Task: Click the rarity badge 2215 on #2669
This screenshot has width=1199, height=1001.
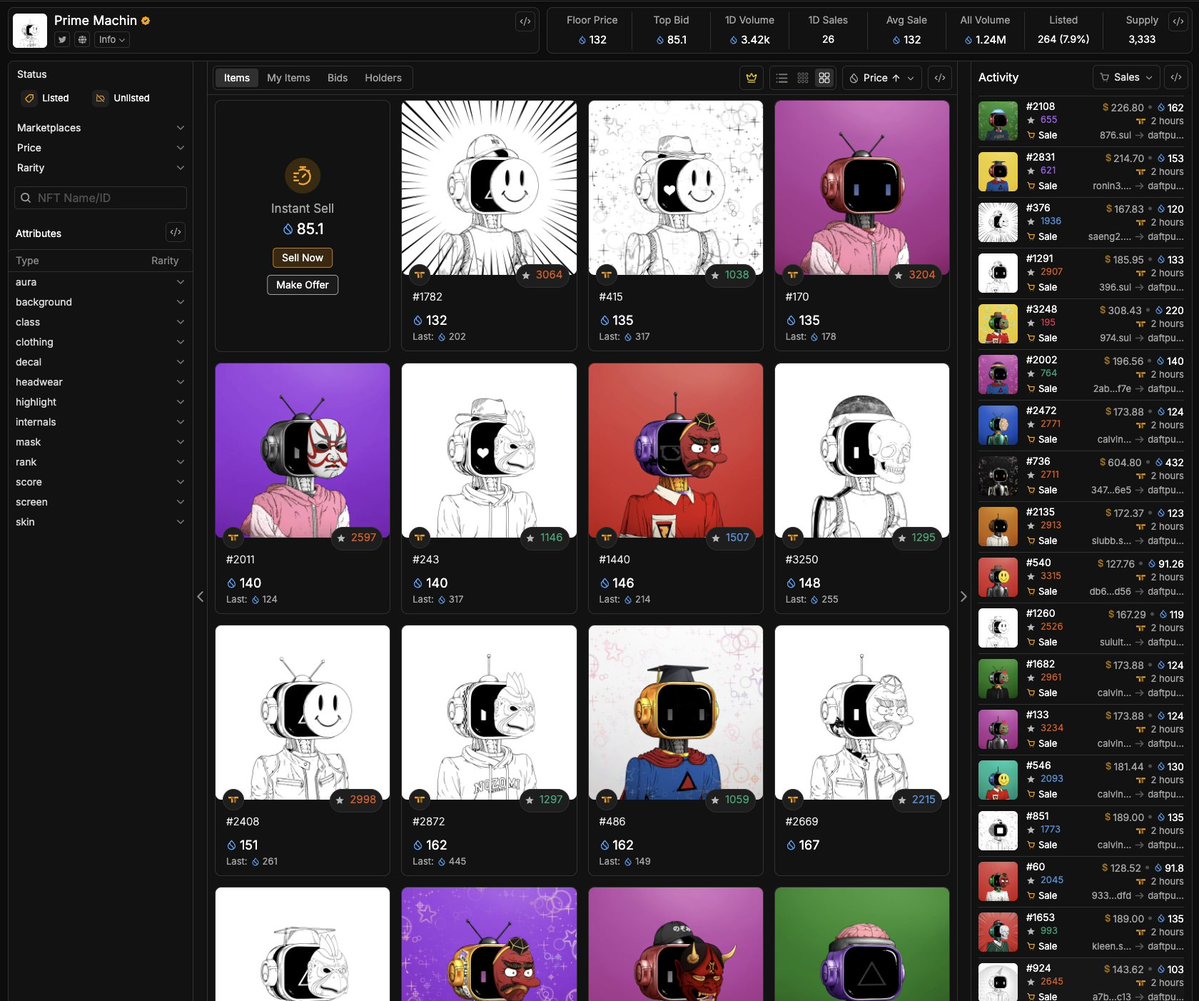Action: [x=915, y=800]
